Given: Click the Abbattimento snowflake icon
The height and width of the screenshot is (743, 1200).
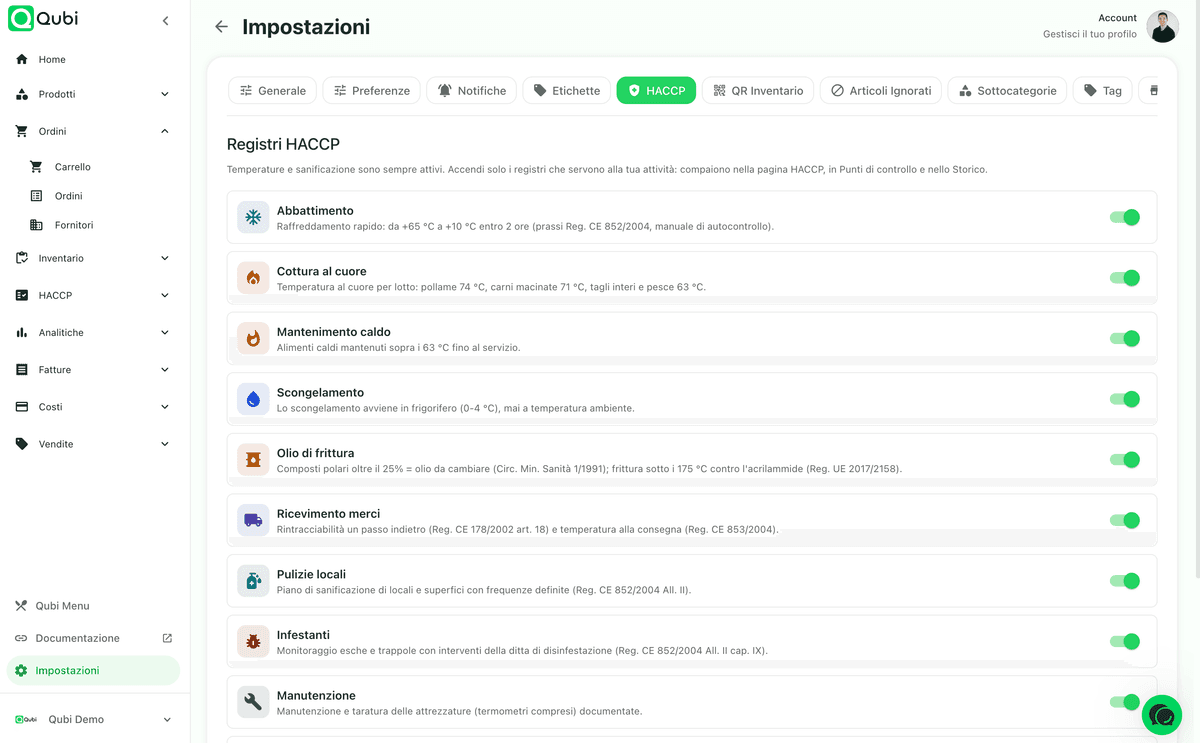Looking at the screenshot, I should (253, 217).
